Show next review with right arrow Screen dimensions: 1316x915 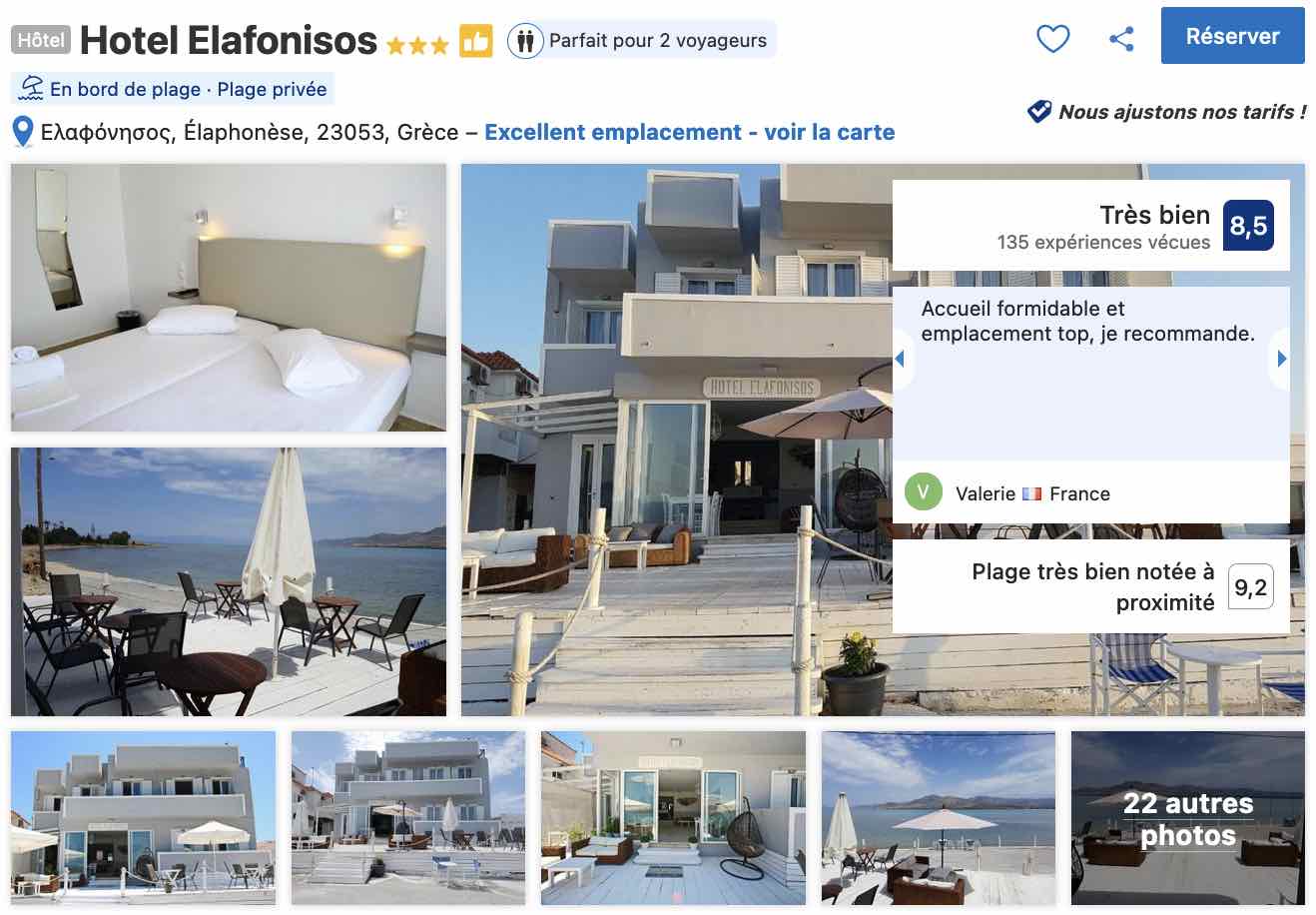click(x=1281, y=359)
